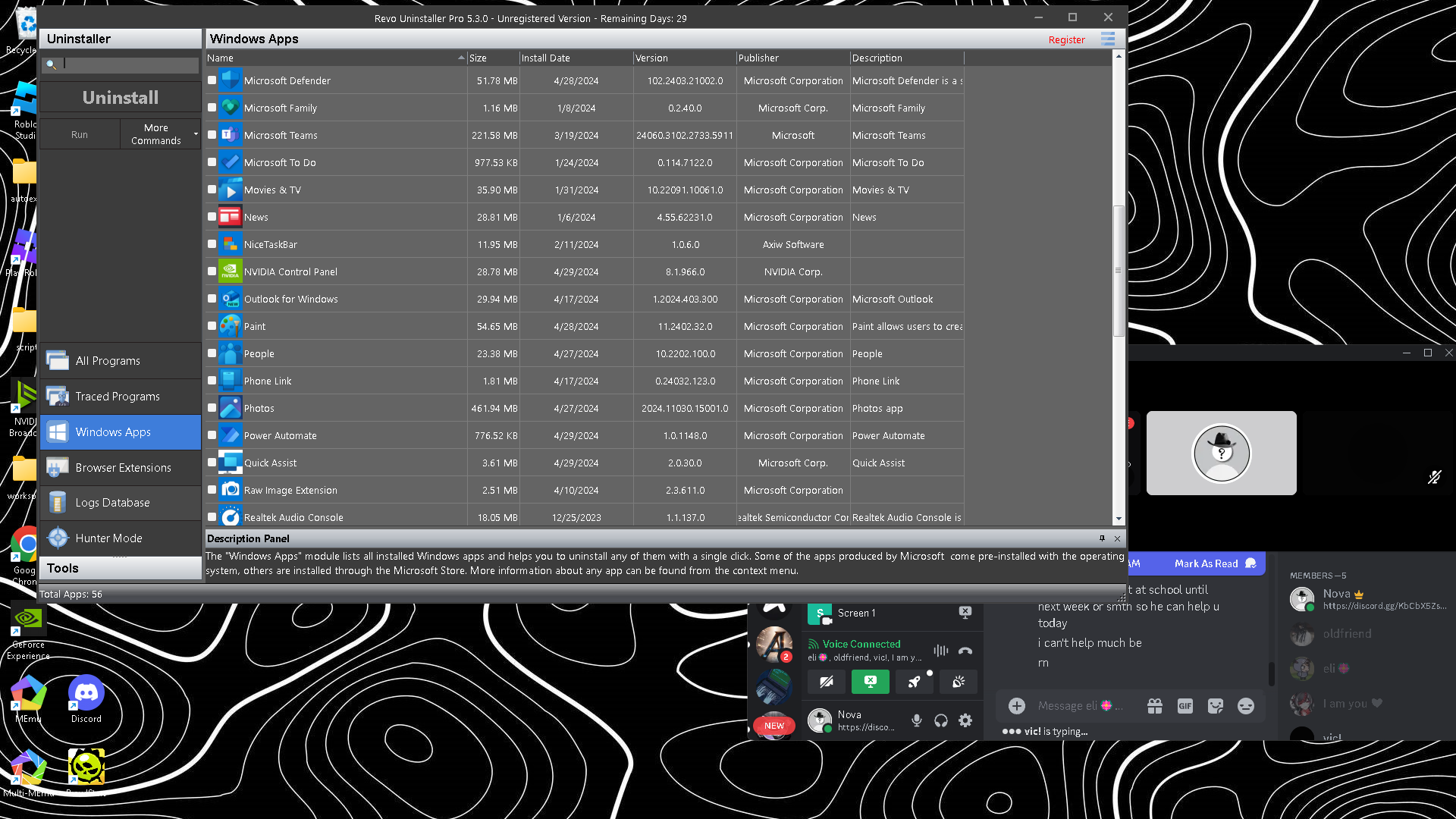
Task: Open the Browser Extensions icon
Action: click(x=58, y=467)
